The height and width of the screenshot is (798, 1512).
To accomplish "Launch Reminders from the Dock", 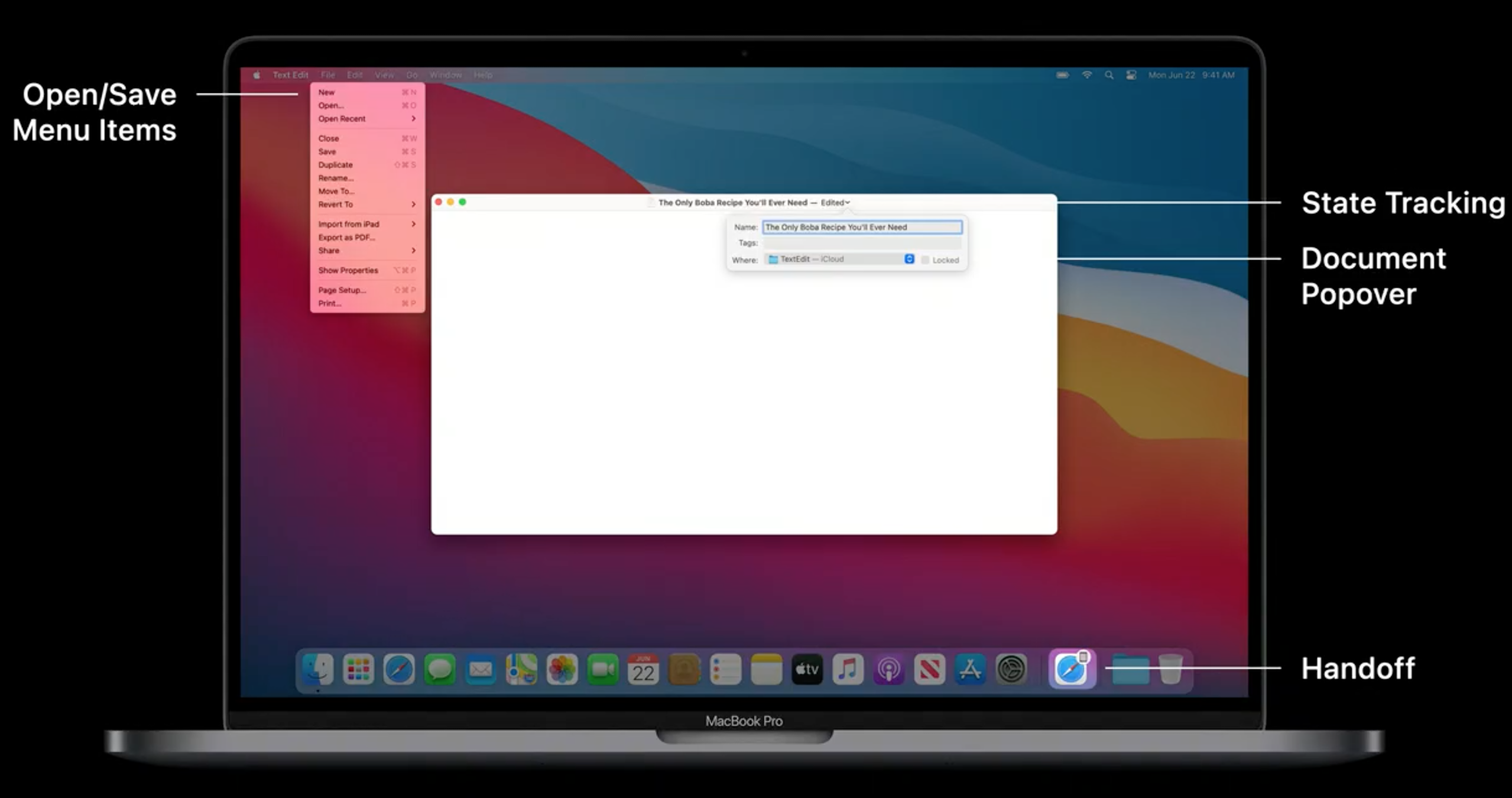I will point(725,670).
